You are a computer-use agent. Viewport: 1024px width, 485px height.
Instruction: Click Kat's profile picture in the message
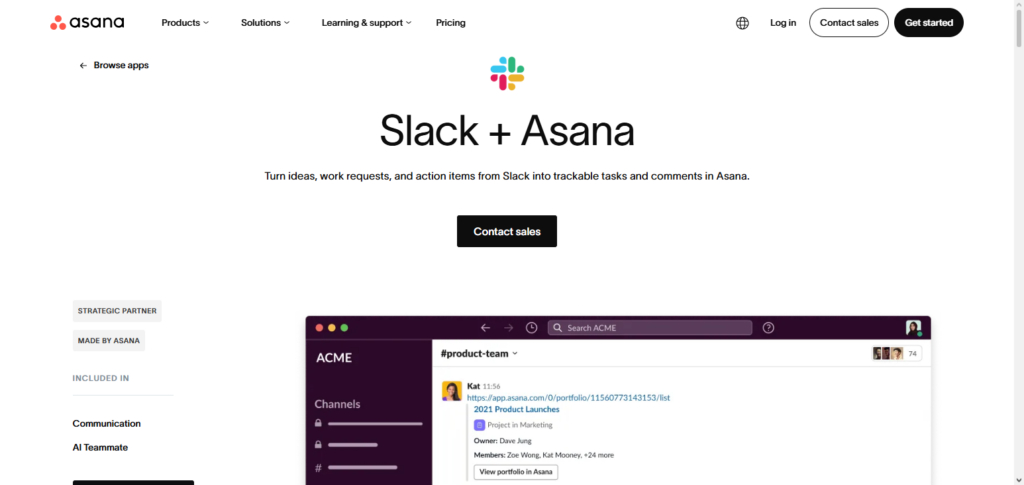click(452, 391)
